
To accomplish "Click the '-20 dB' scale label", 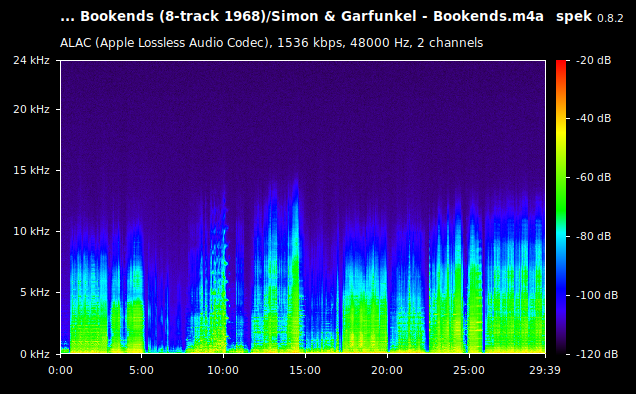I will pos(593,60).
